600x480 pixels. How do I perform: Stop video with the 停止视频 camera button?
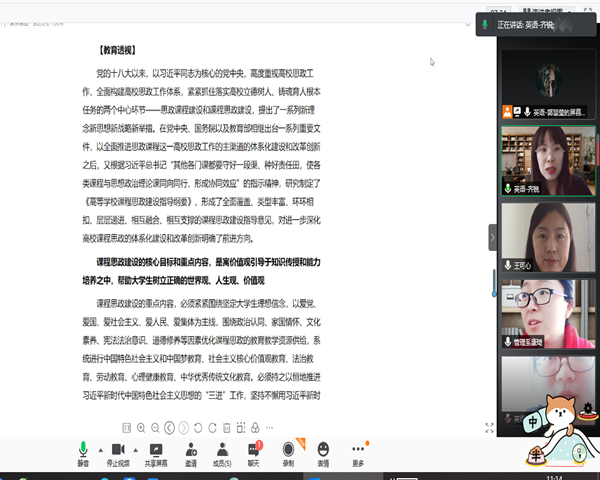click(117, 451)
